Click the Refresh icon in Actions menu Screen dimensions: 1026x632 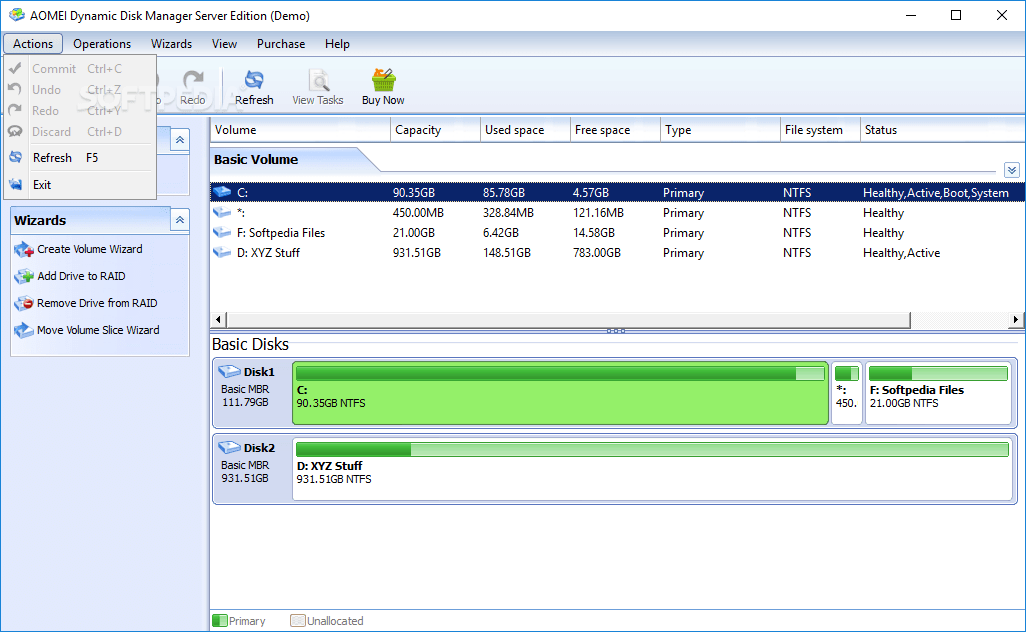point(16,157)
